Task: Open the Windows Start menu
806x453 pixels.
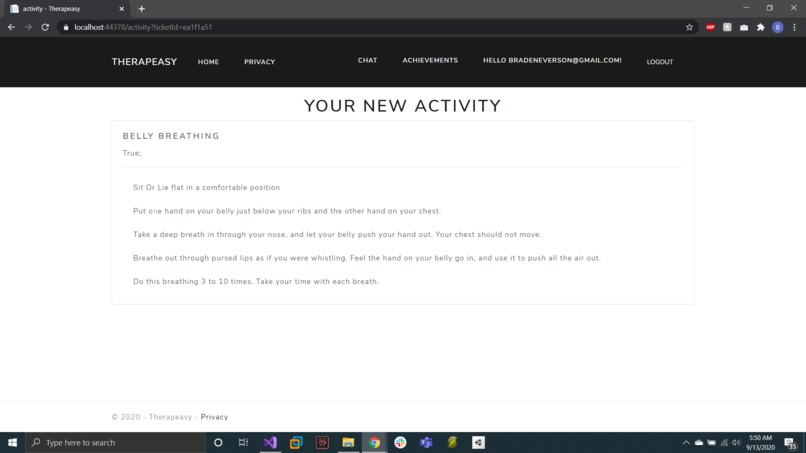Action: (x=12, y=443)
